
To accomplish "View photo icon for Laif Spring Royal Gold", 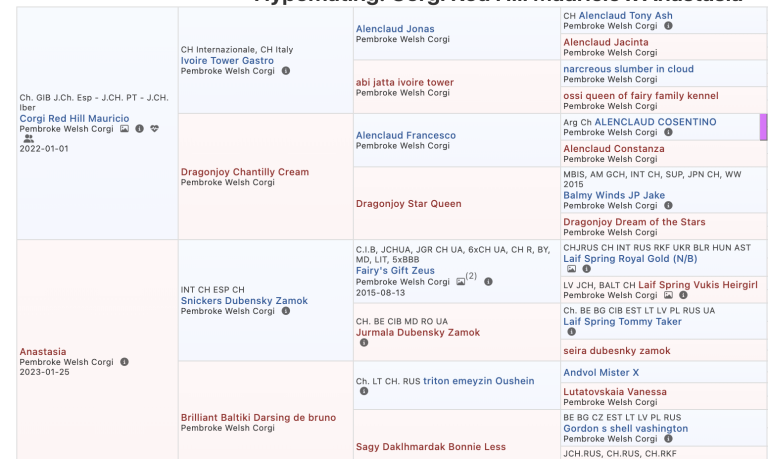I will click(572, 269).
